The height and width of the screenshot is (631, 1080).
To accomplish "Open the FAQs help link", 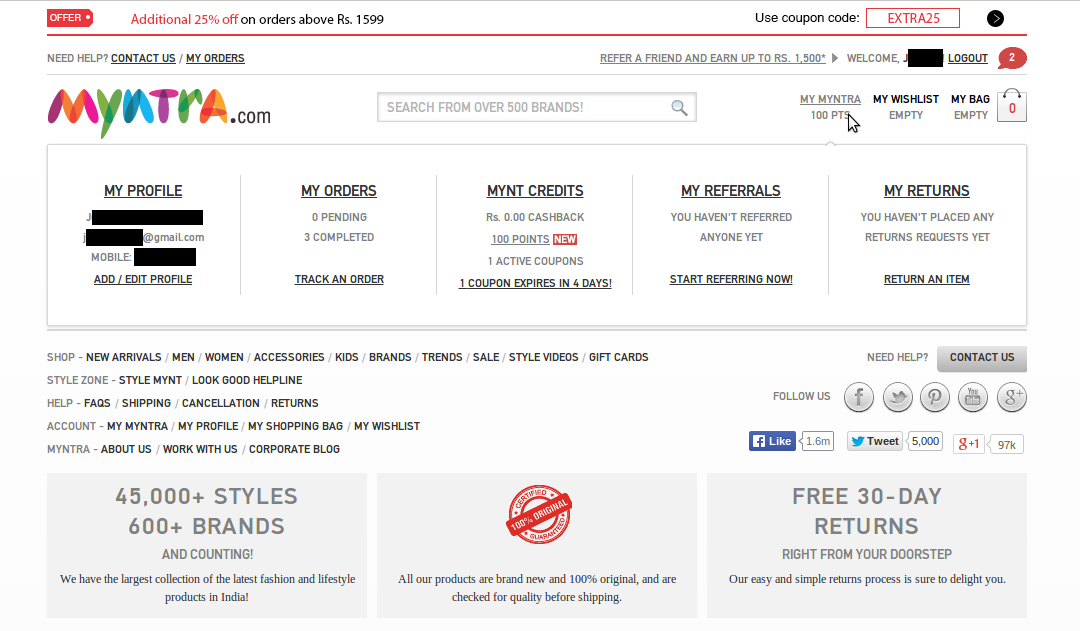I will click(97, 404).
